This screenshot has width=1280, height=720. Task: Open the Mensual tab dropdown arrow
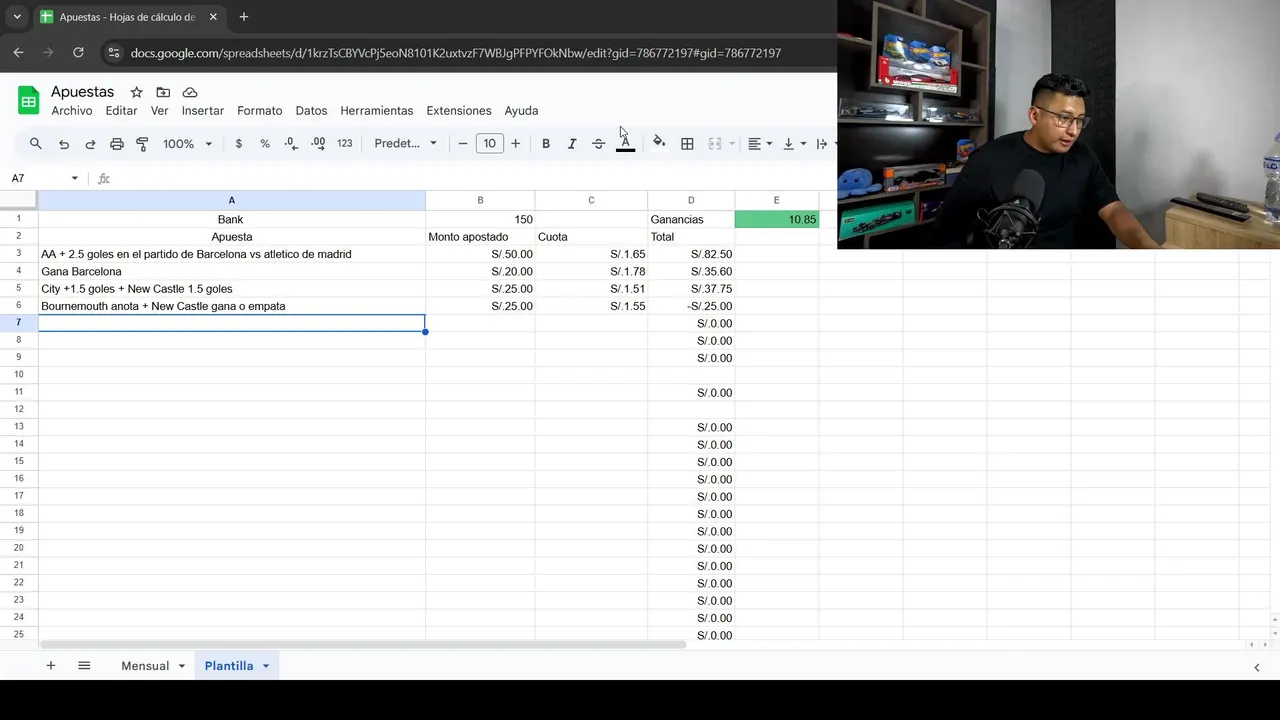[182, 666]
